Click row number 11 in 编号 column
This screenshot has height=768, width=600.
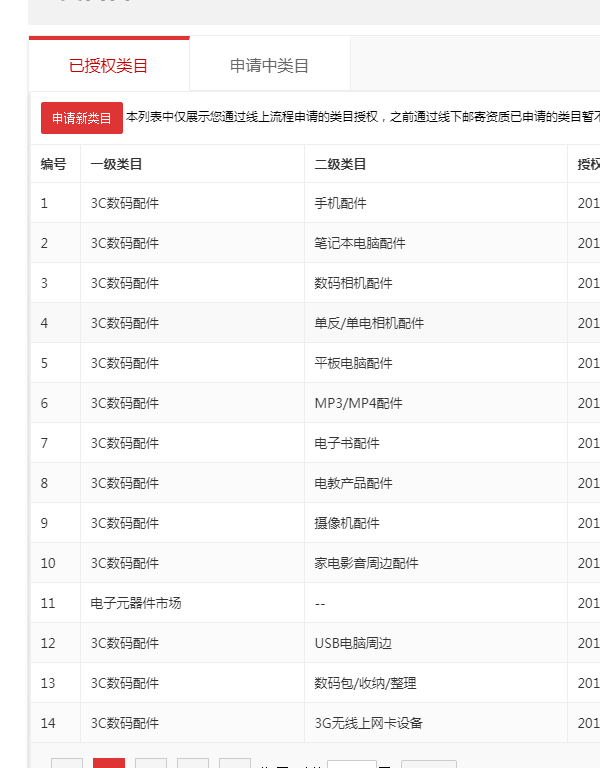point(48,603)
